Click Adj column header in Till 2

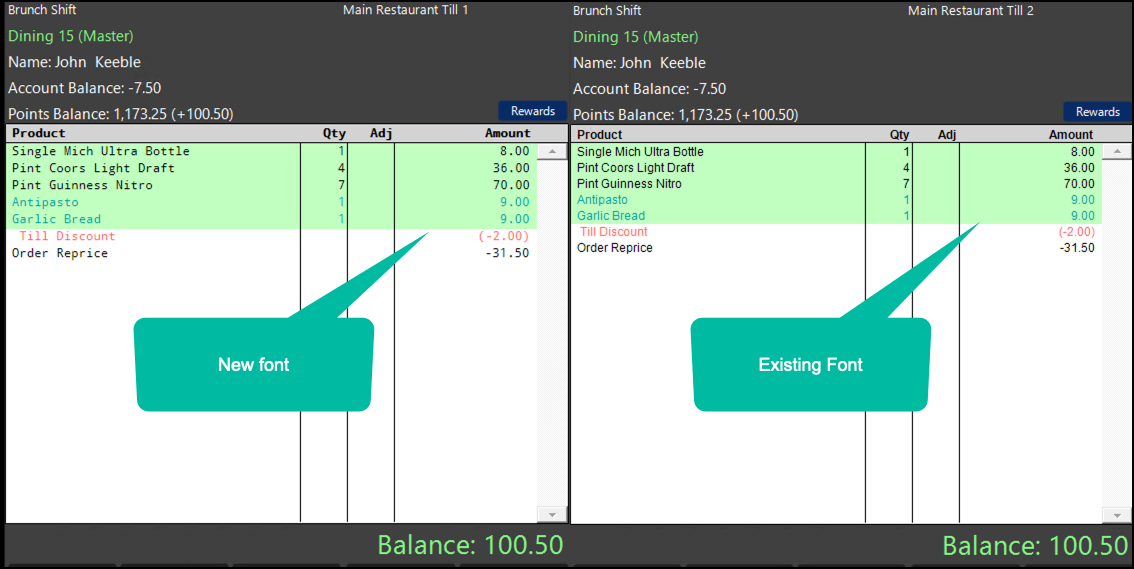coord(947,134)
